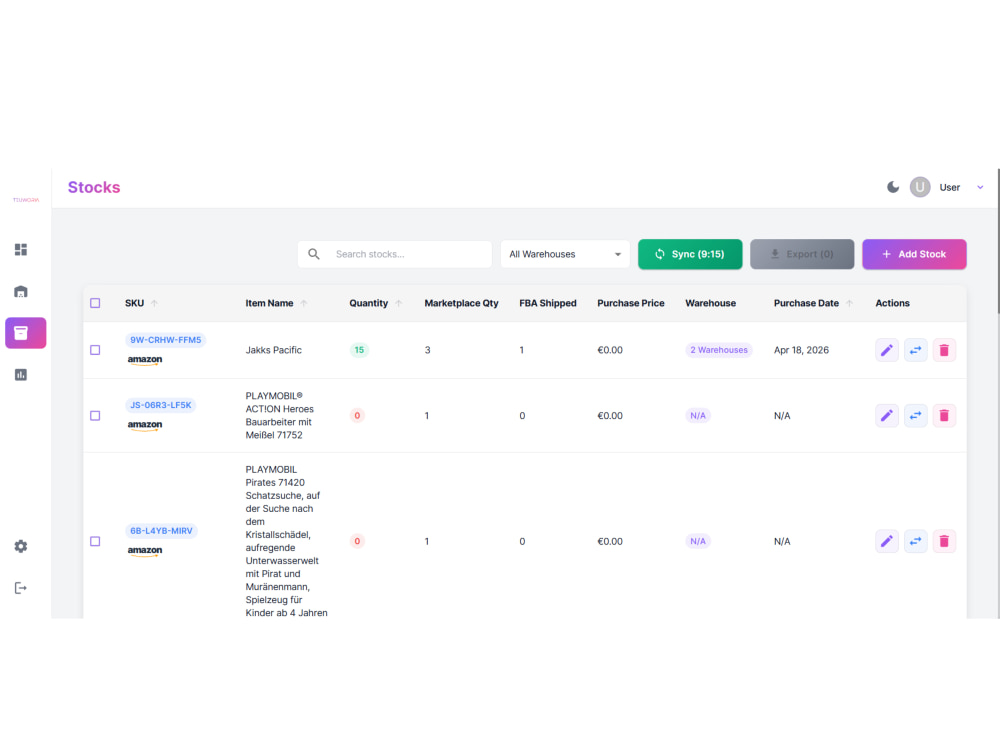Sort by Purchase Date arrow icon

849,303
